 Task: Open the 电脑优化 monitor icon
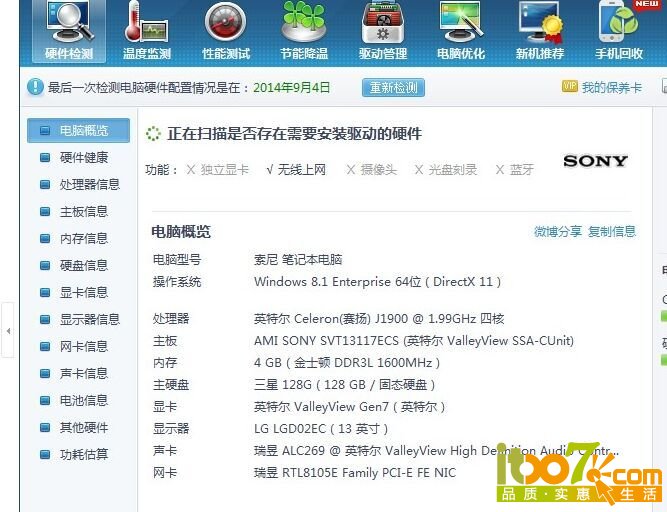(x=461, y=31)
